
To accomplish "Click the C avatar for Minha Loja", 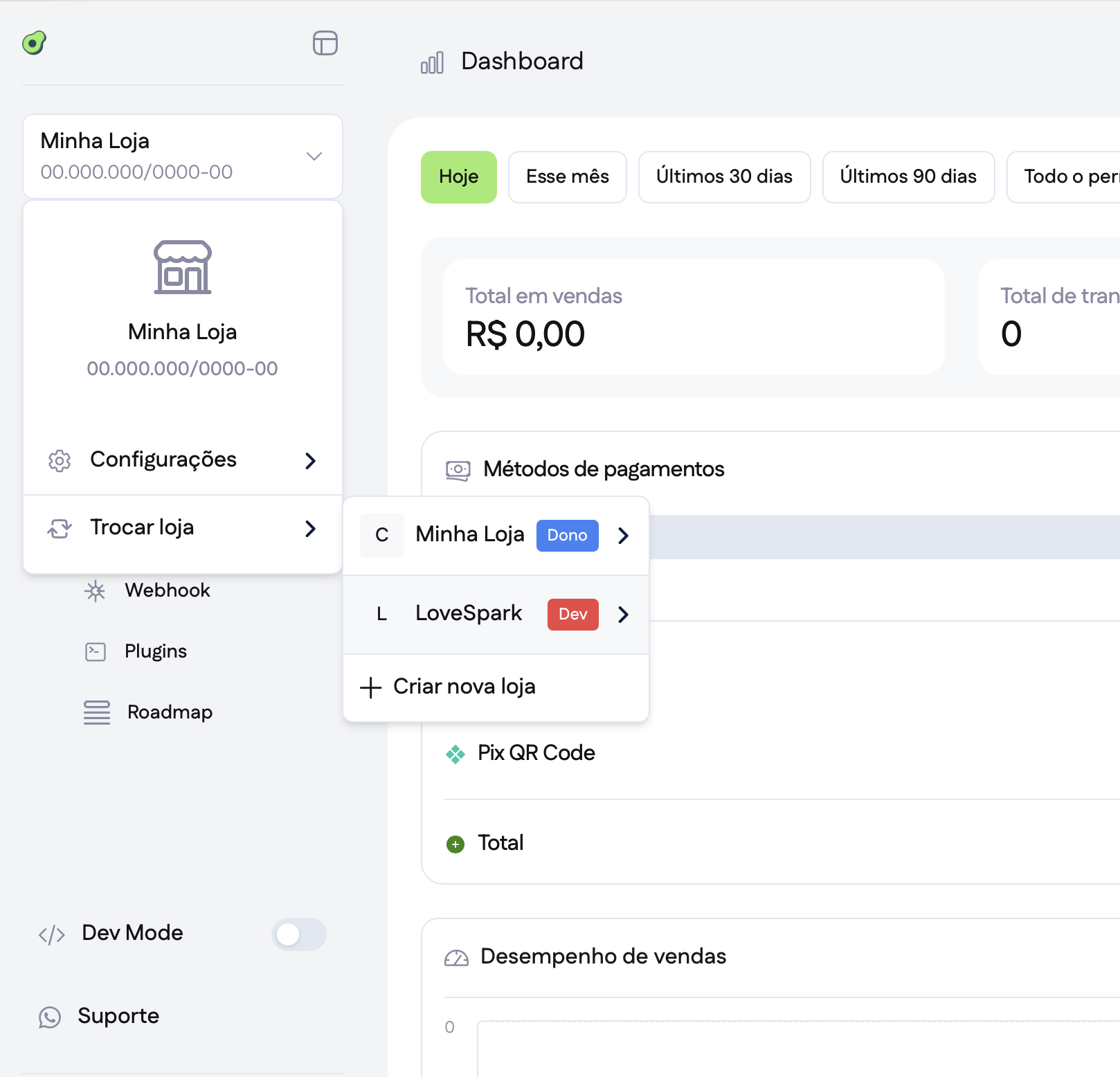I will pos(382,535).
